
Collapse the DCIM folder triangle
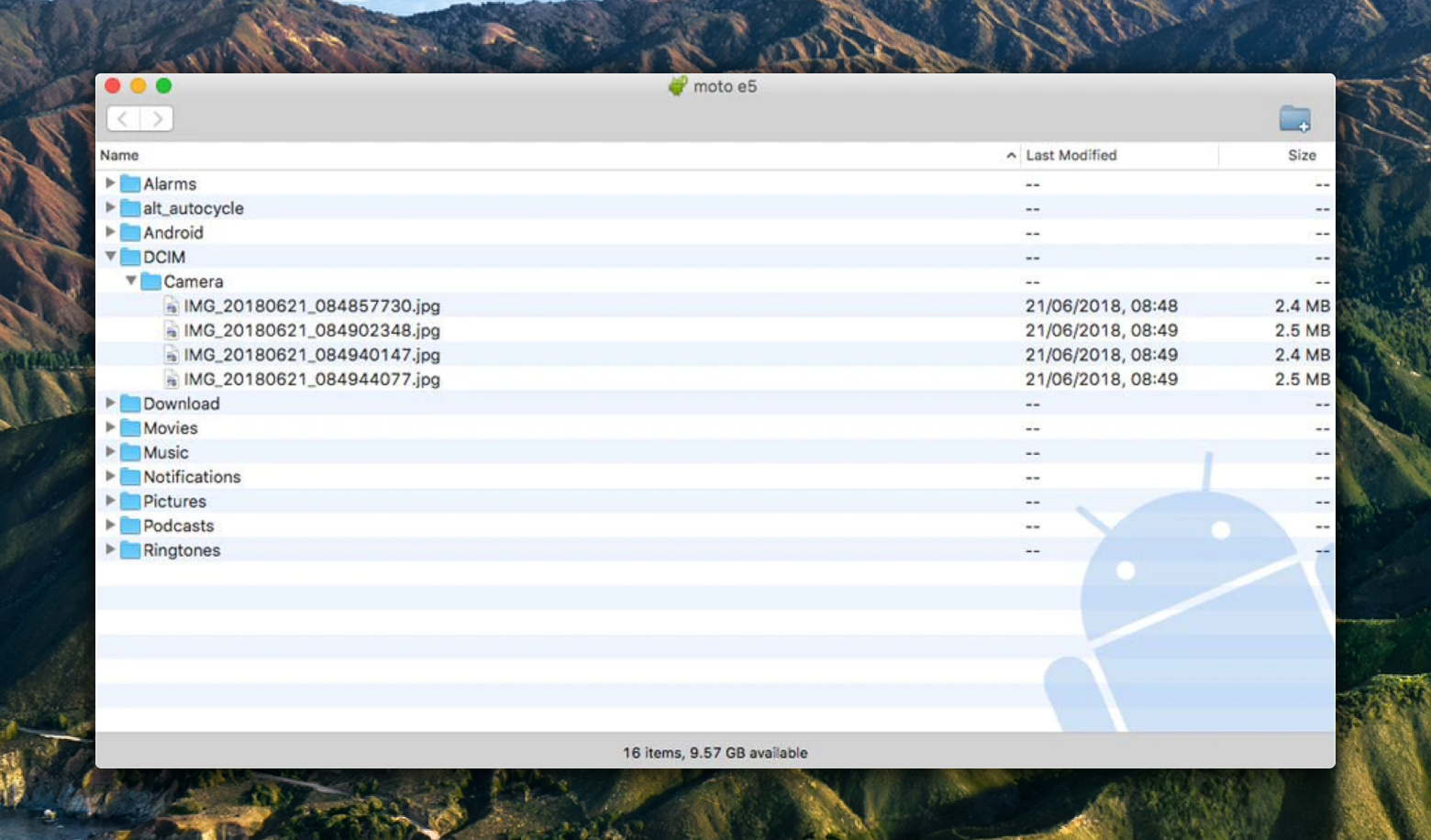click(x=110, y=257)
